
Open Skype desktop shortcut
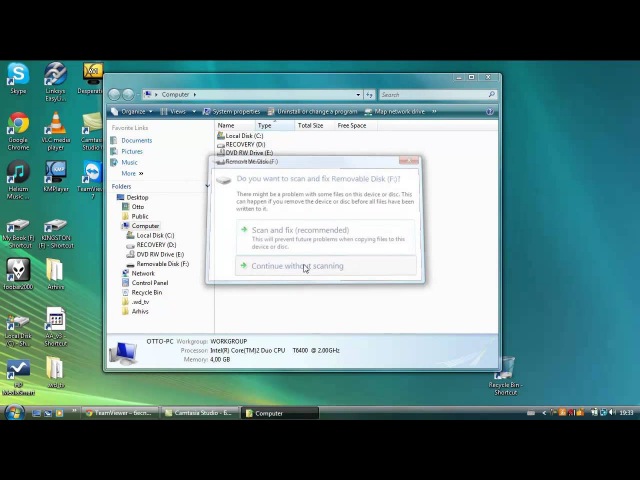tap(18, 78)
